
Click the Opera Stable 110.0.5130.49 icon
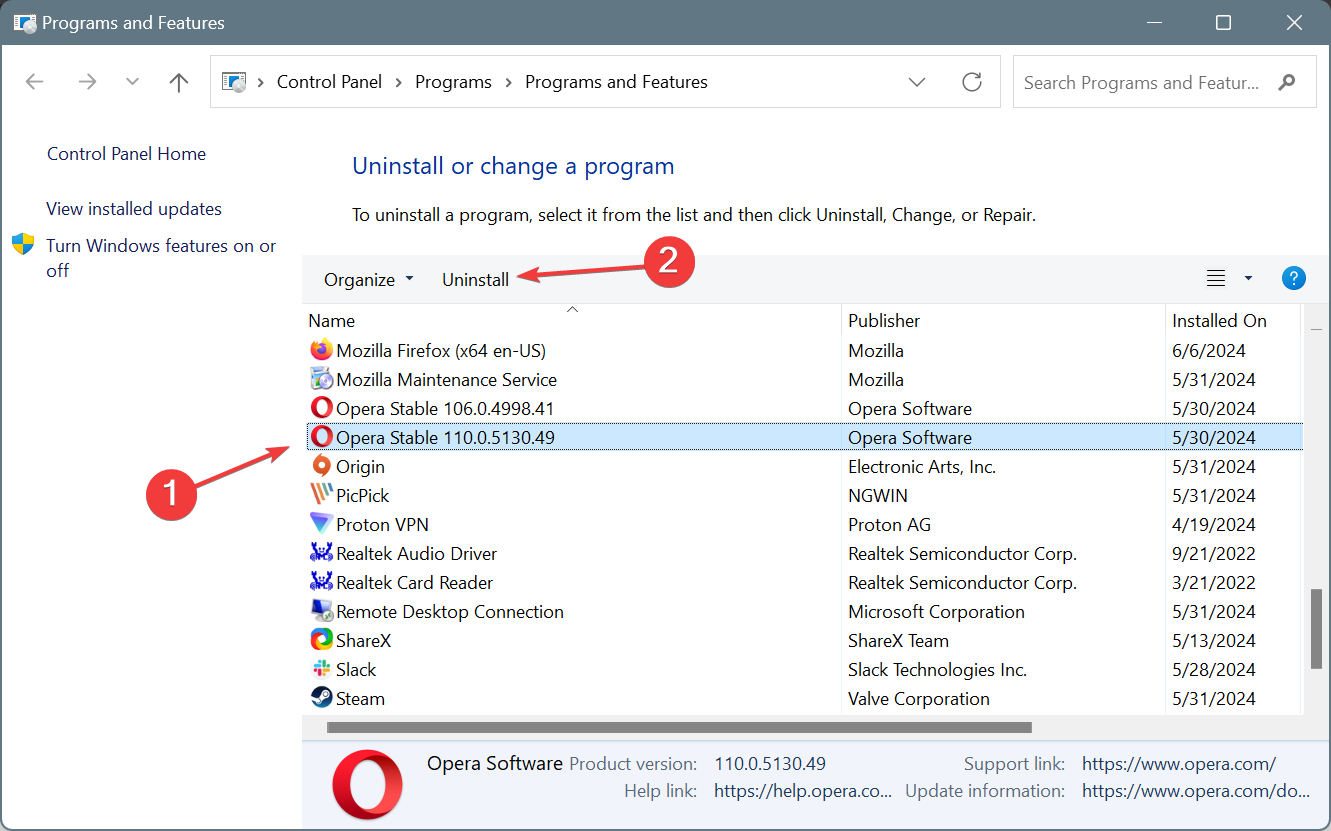321,437
